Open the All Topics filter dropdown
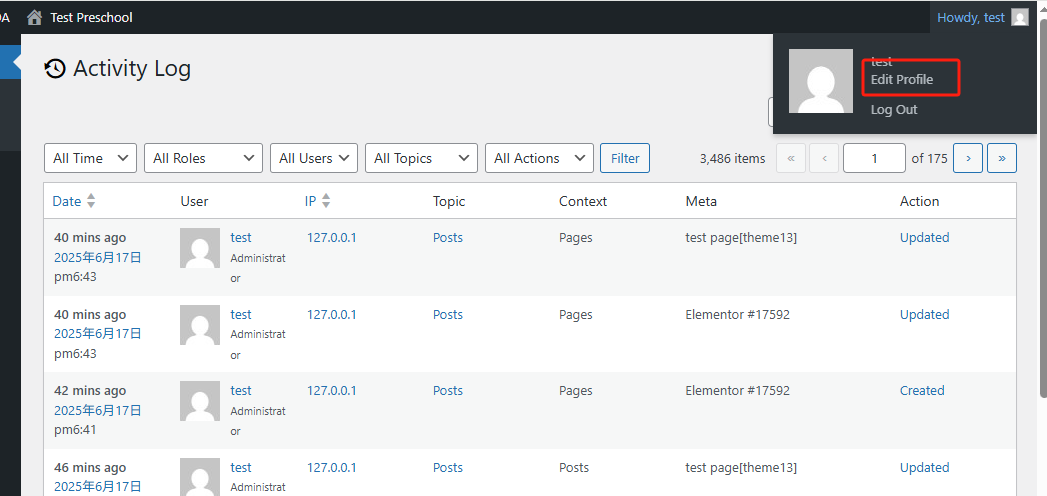Viewport: 1047px width, 496px height. pyautogui.click(x=421, y=158)
